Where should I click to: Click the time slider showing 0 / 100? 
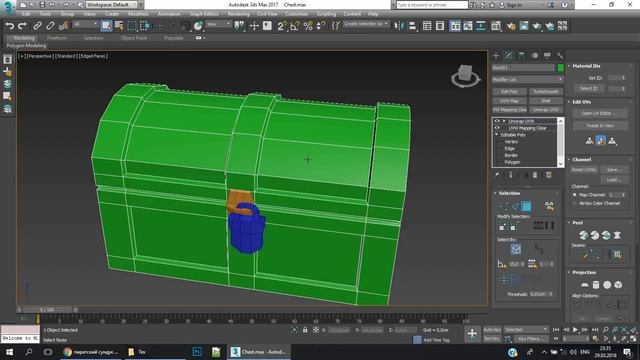point(47,310)
